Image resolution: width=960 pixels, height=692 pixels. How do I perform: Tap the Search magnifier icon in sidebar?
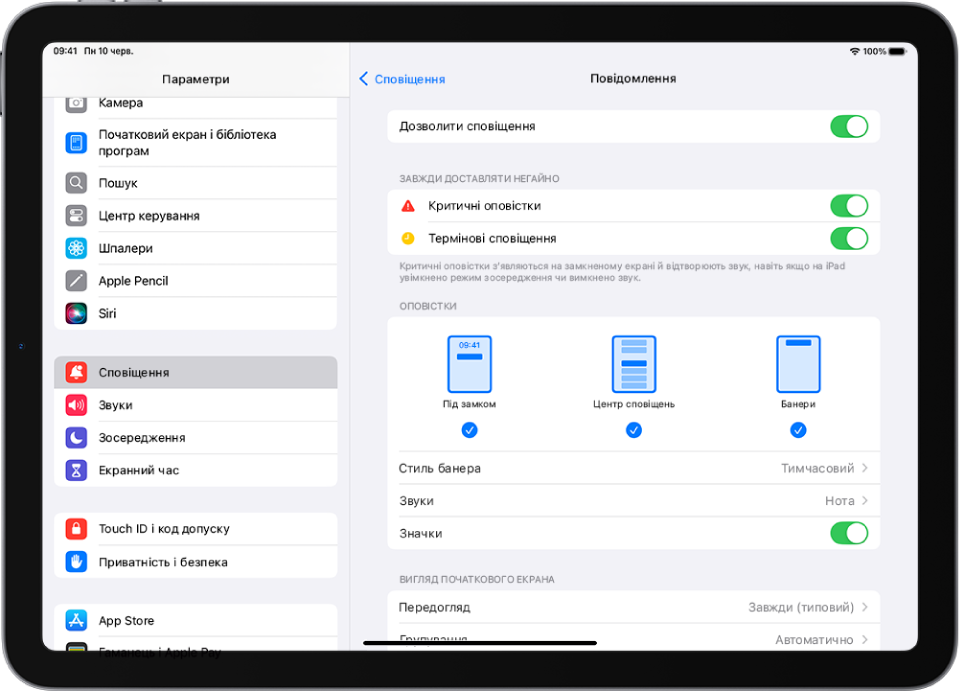76,182
